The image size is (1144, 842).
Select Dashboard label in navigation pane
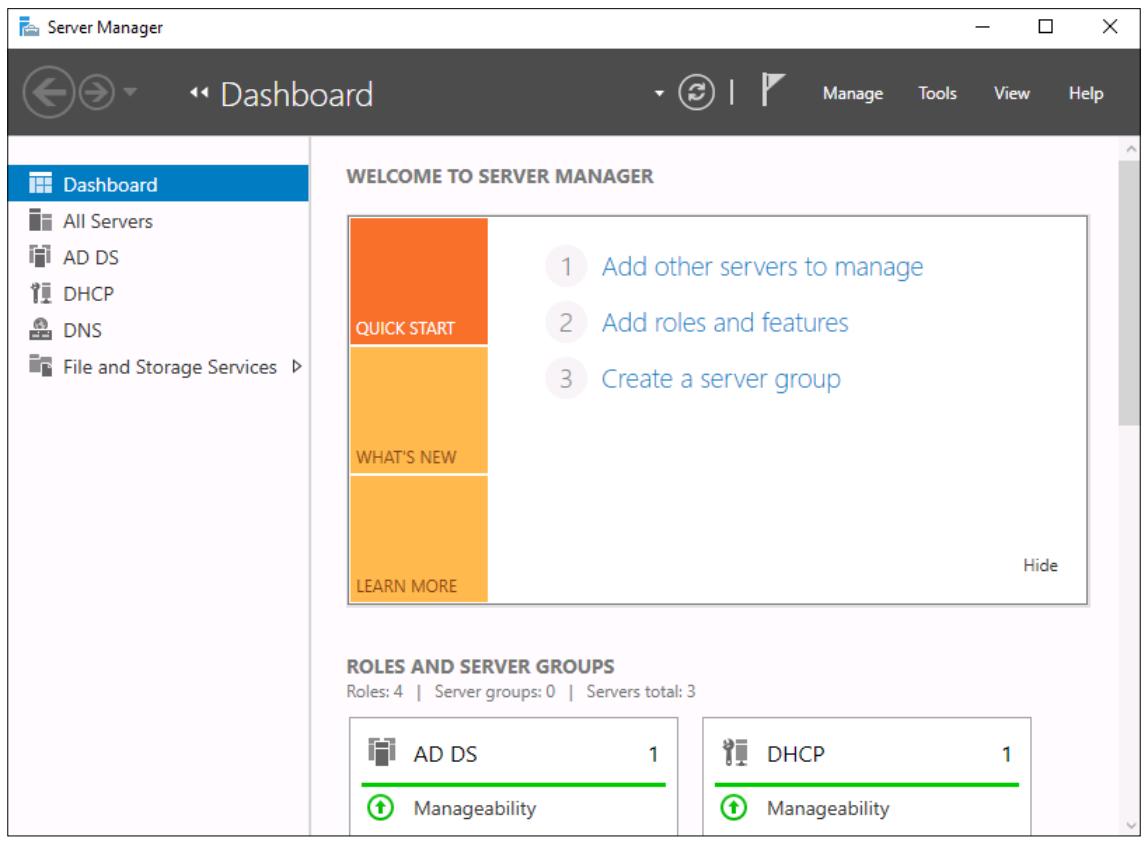[x=110, y=185]
